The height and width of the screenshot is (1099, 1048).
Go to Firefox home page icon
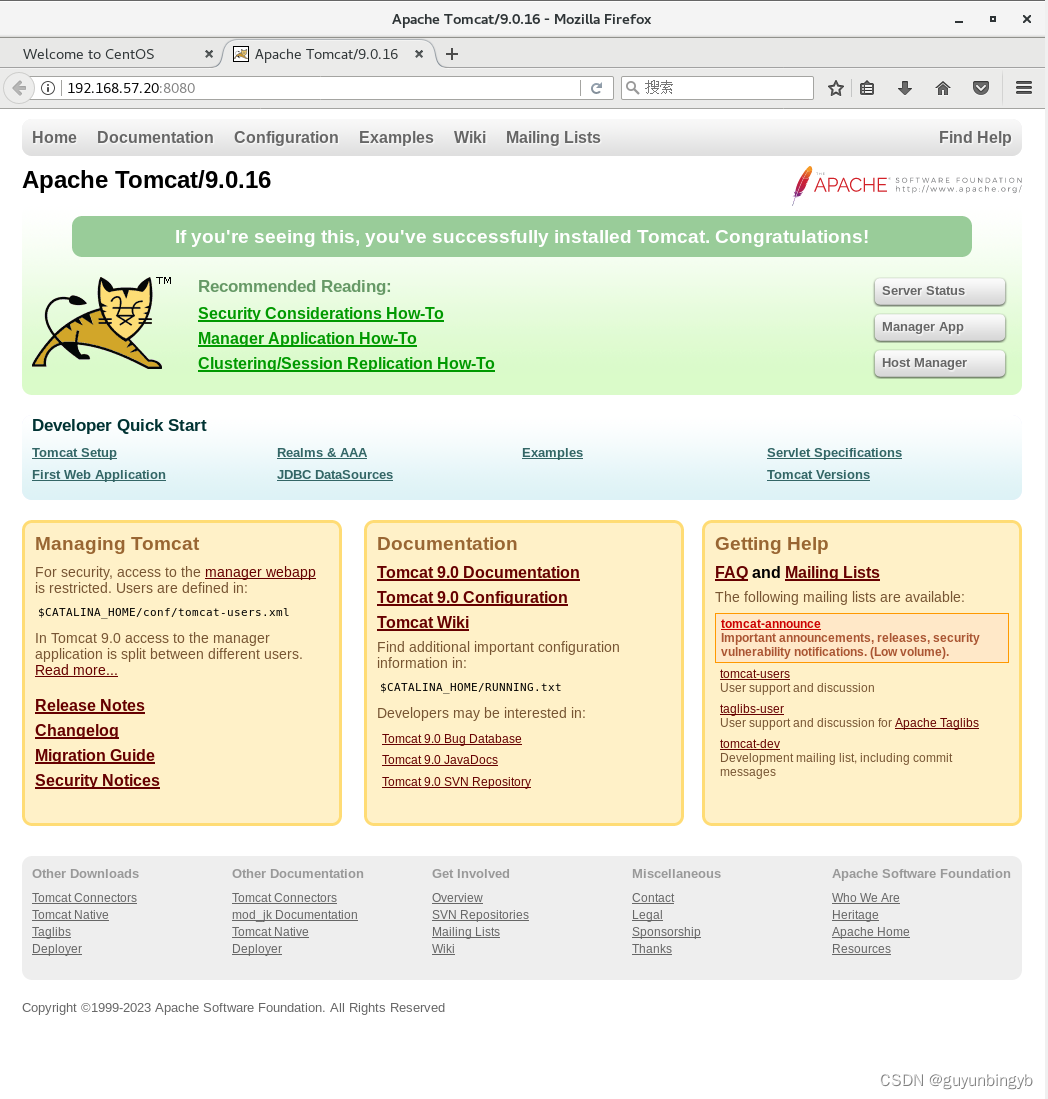[x=943, y=88]
